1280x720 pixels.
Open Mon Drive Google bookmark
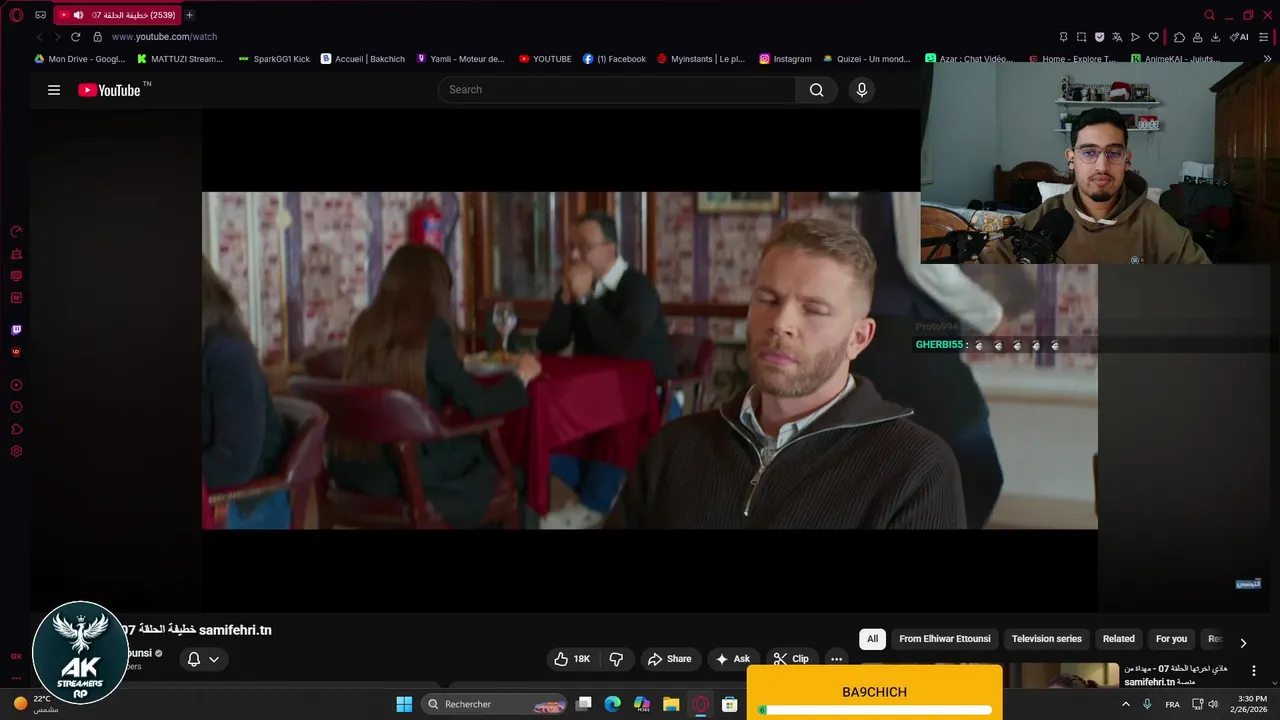point(80,59)
